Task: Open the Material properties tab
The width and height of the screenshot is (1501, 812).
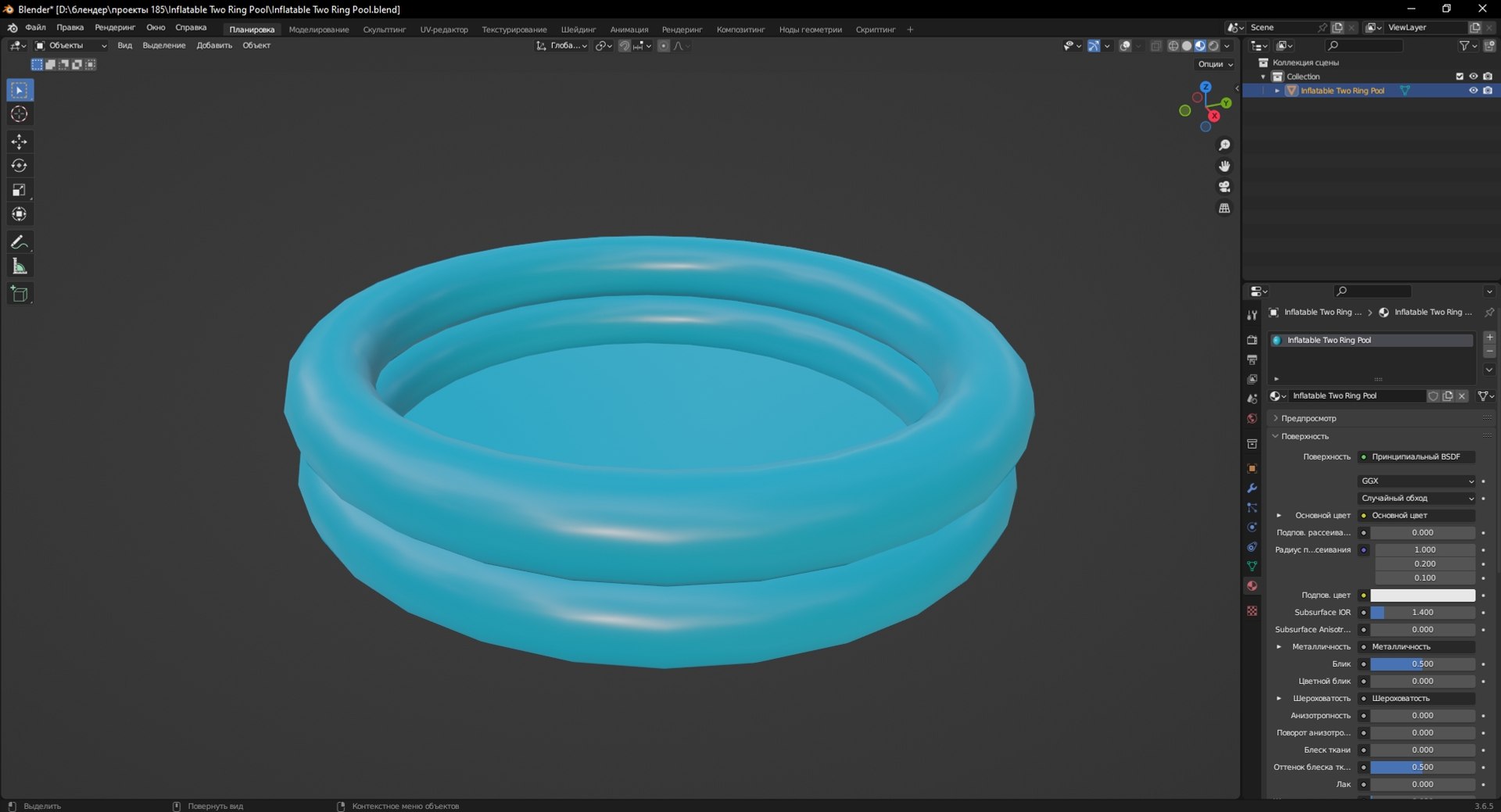Action: coord(1252,585)
